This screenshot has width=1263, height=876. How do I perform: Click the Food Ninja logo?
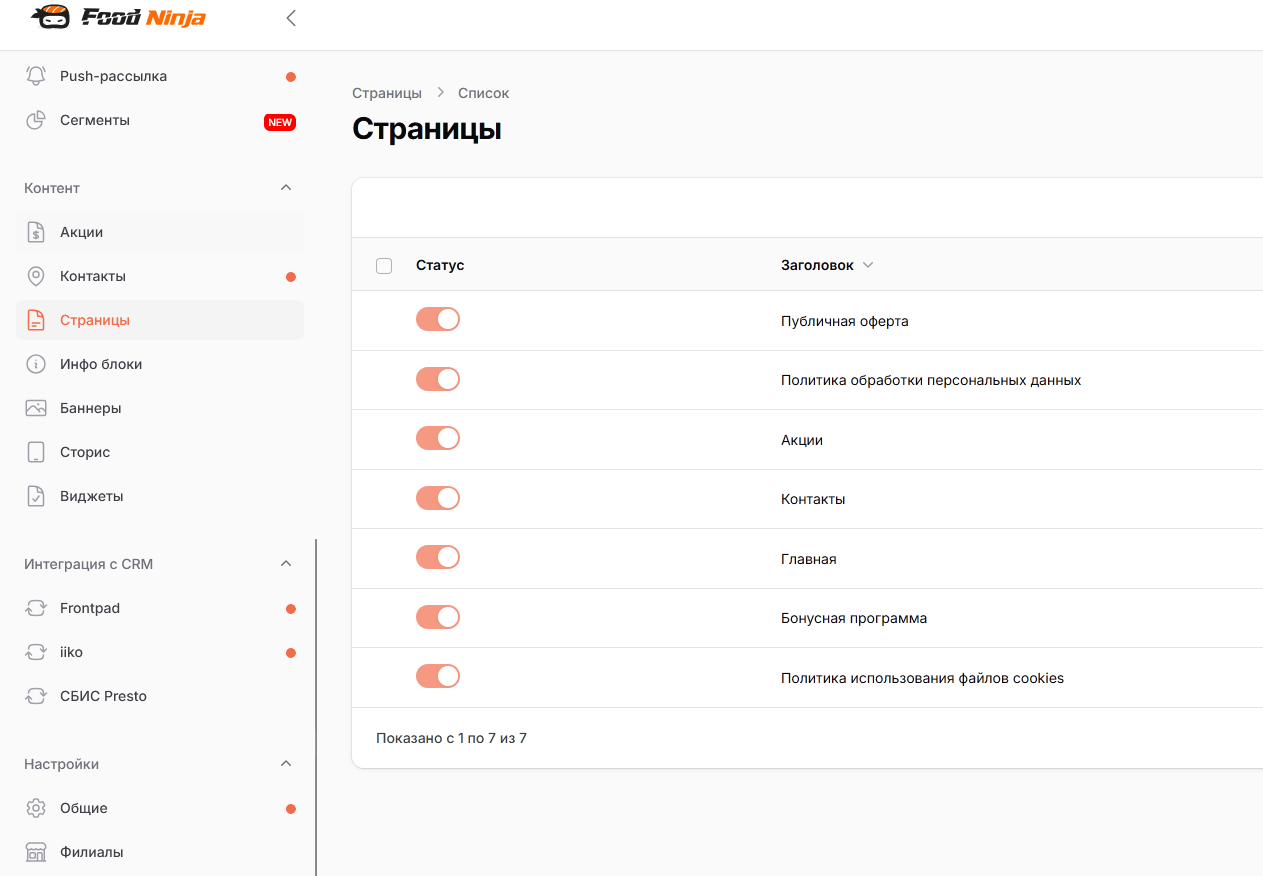click(118, 17)
